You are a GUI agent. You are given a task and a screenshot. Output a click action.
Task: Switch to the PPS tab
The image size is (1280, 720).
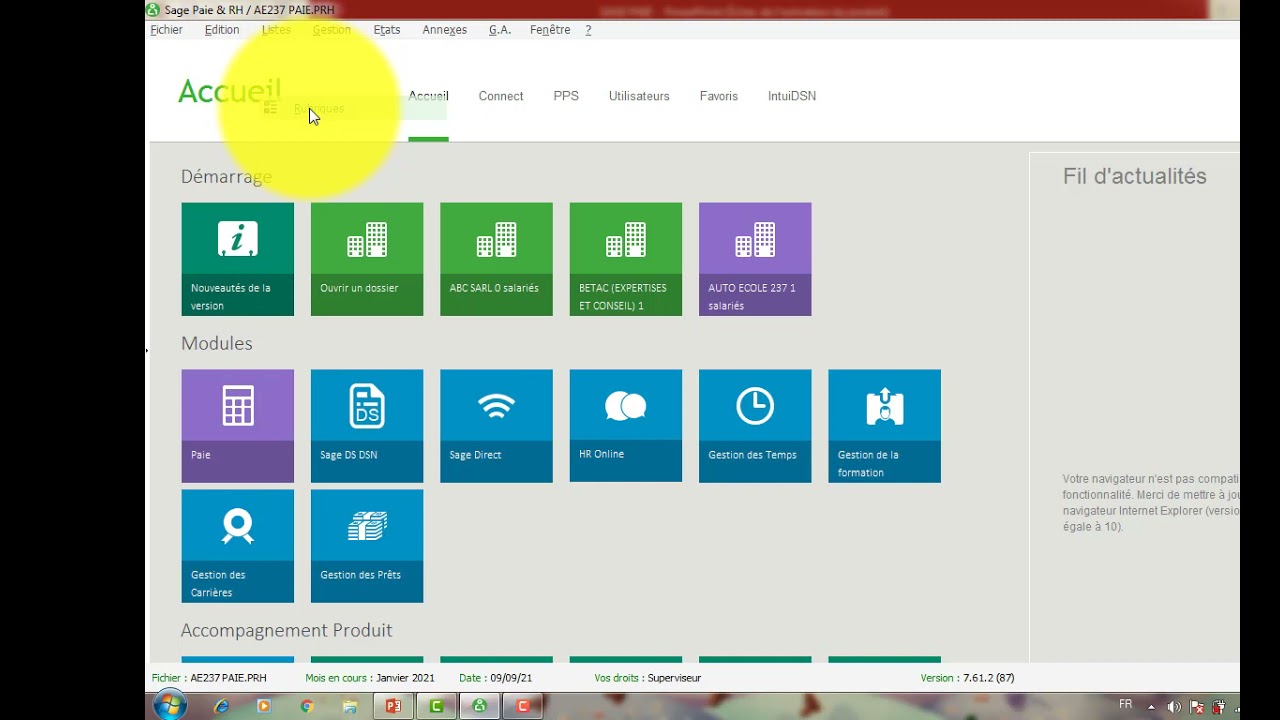[566, 96]
